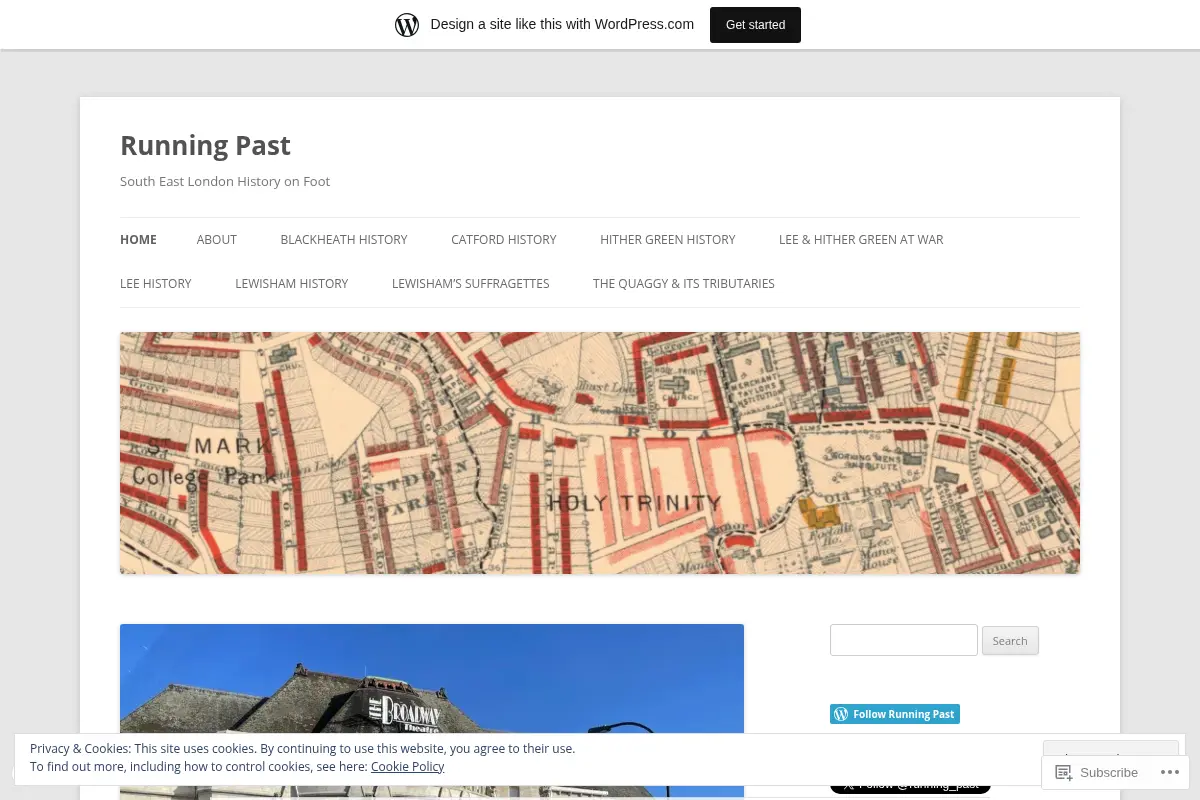The image size is (1200, 800).
Task: Click the Get started button
Action: tap(755, 25)
